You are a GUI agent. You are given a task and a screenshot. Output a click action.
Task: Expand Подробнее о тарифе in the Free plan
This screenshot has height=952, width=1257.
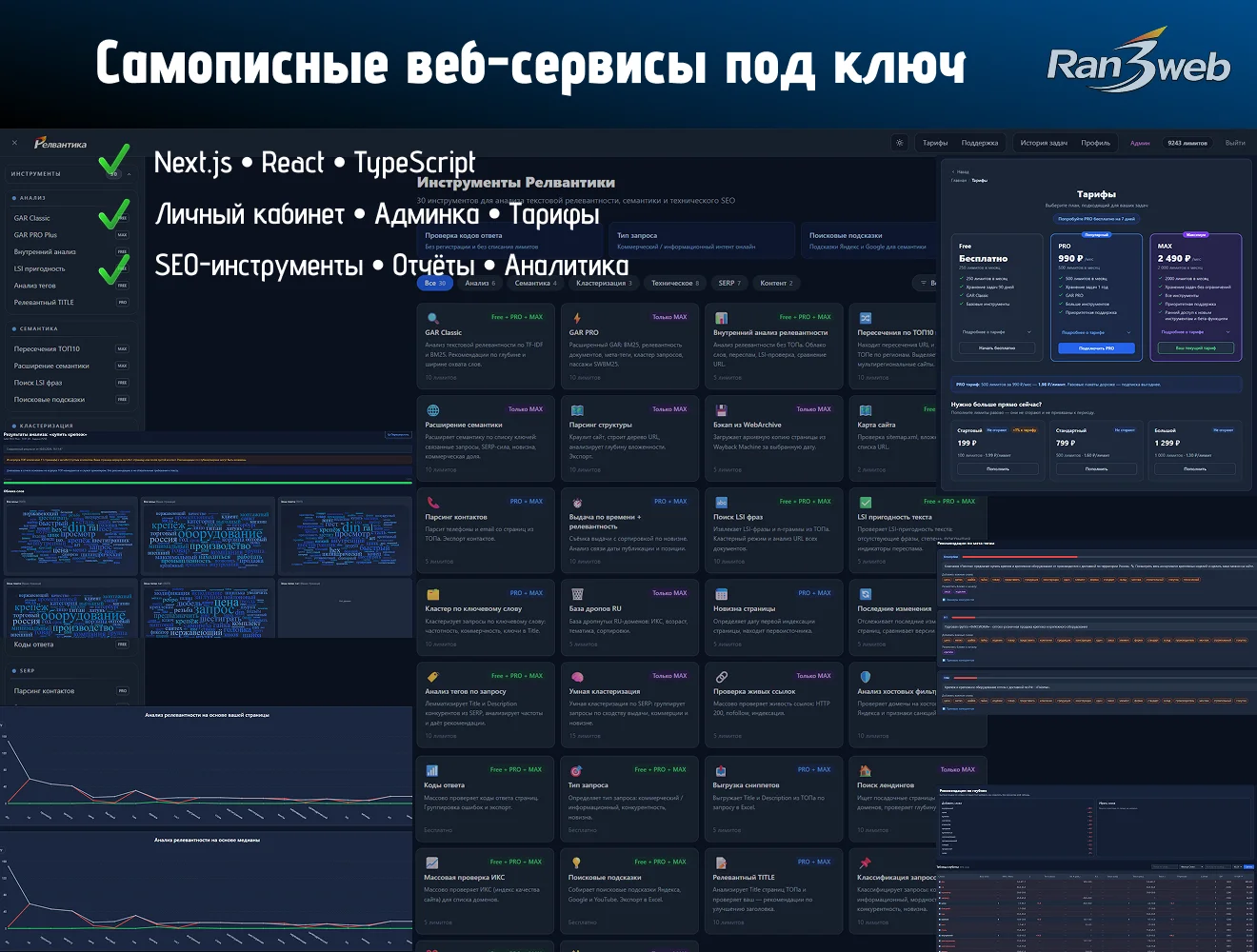[x=997, y=332]
